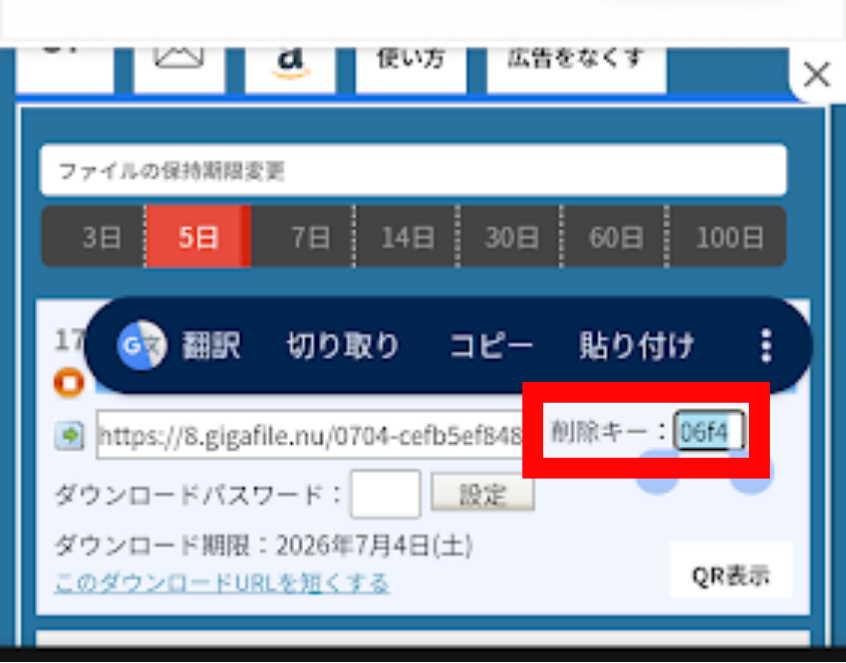The height and width of the screenshot is (663, 846).
Task: Click the orange stop circle icon
Action: click(x=69, y=383)
